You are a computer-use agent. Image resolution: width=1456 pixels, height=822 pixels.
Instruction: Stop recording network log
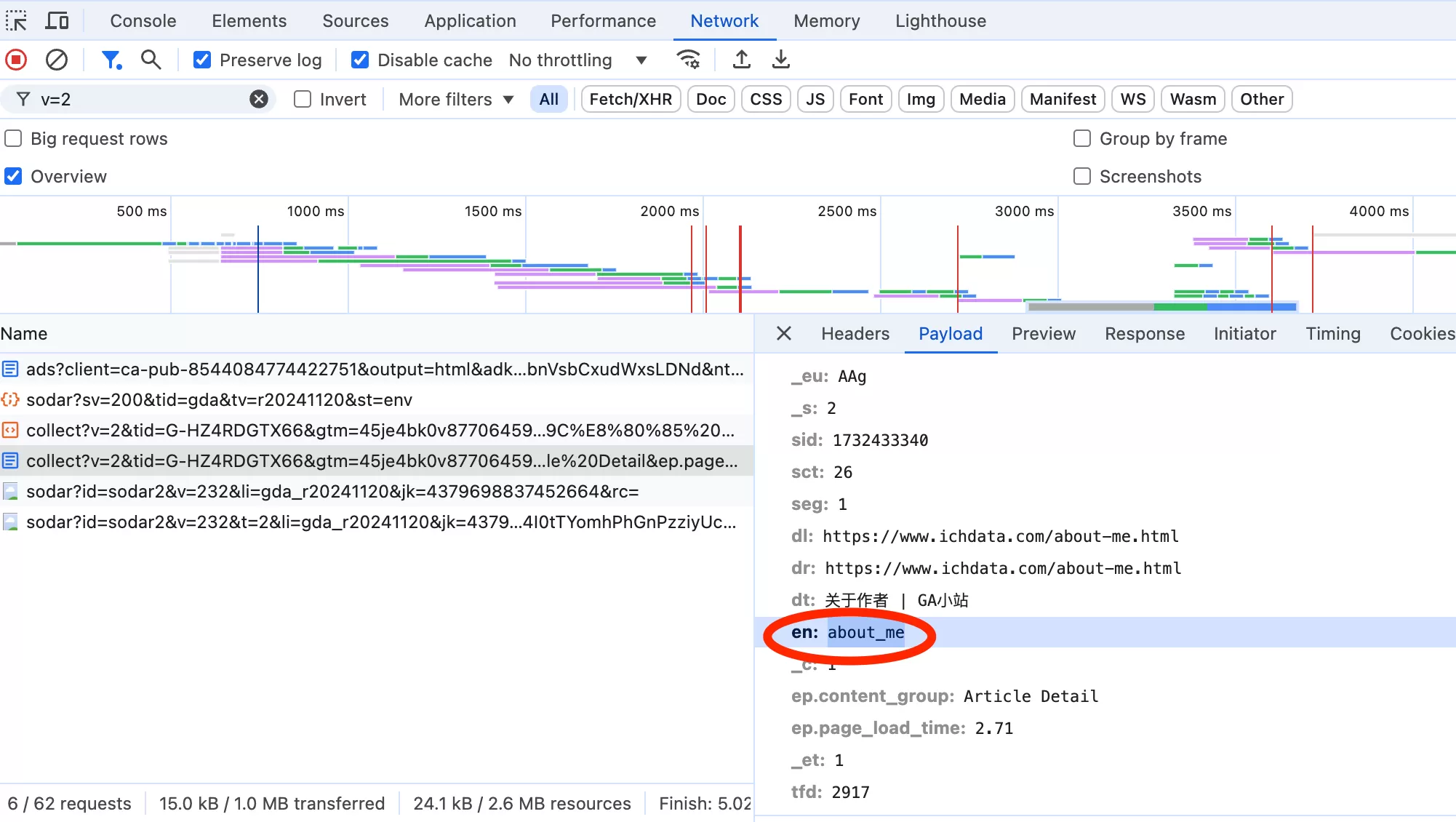[x=16, y=60]
